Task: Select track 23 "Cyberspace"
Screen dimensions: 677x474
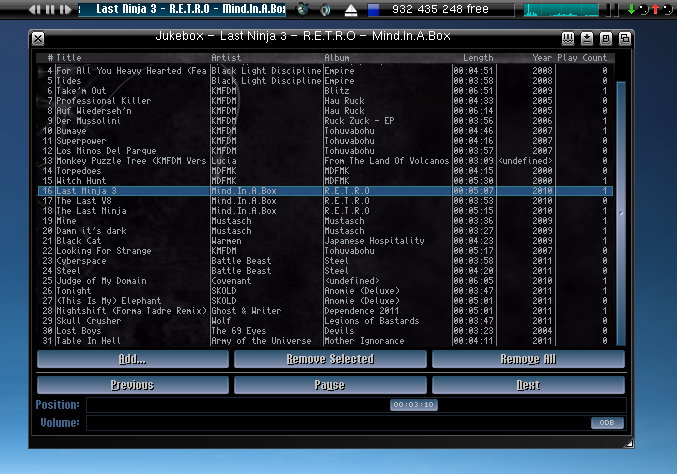Action: click(x=325, y=261)
